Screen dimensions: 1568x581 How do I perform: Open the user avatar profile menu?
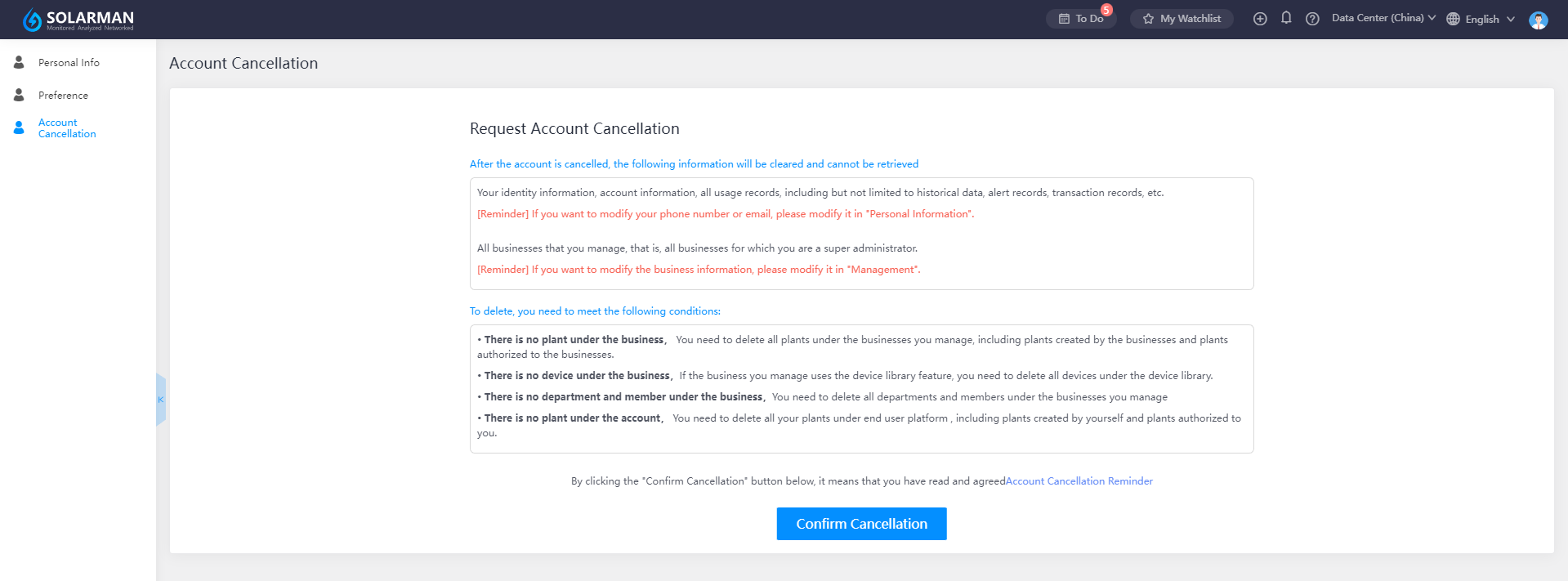coord(1539,20)
